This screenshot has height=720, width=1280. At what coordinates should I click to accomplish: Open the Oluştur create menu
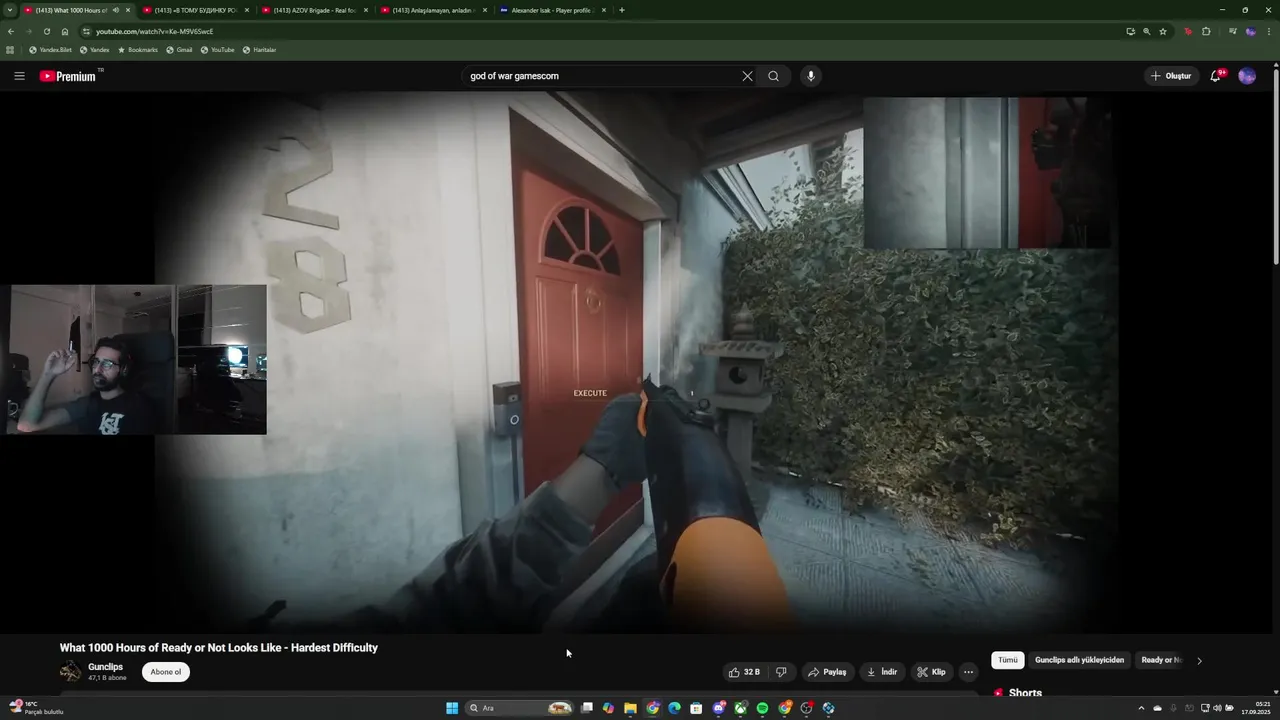point(1171,76)
